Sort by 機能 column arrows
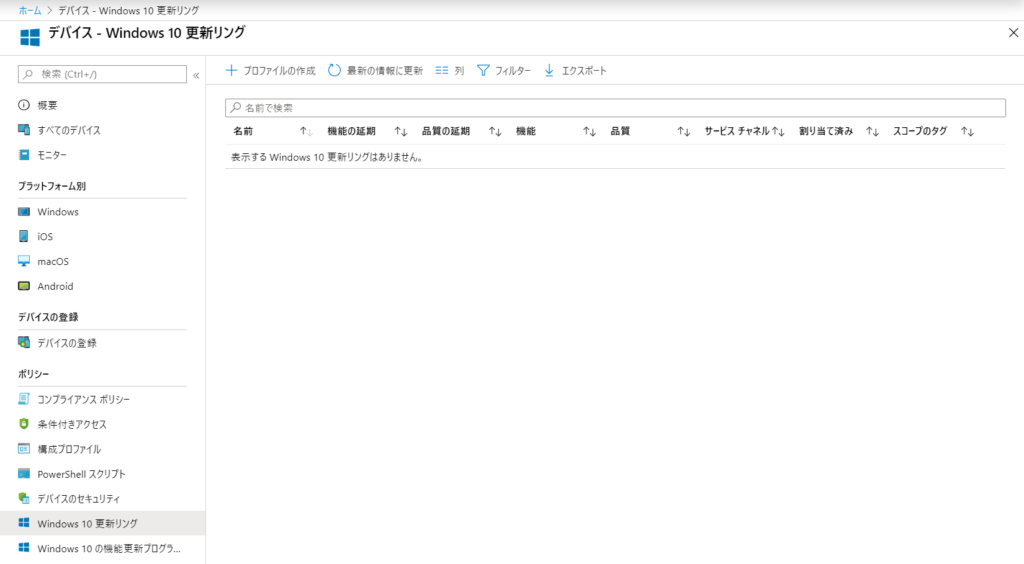The image size is (1024, 564). [589, 131]
